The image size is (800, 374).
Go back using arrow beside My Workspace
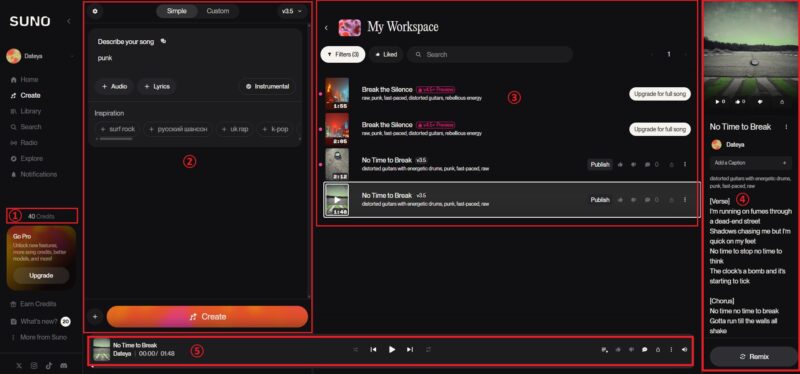click(327, 28)
